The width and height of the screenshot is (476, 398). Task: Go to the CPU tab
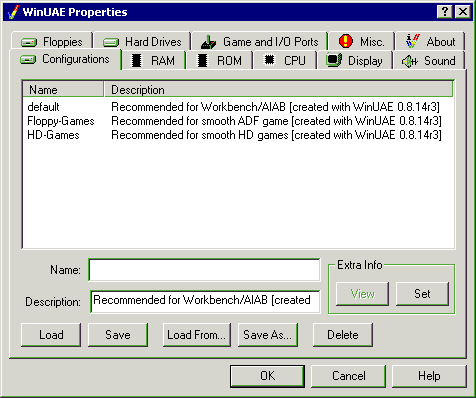pos(285,61)
